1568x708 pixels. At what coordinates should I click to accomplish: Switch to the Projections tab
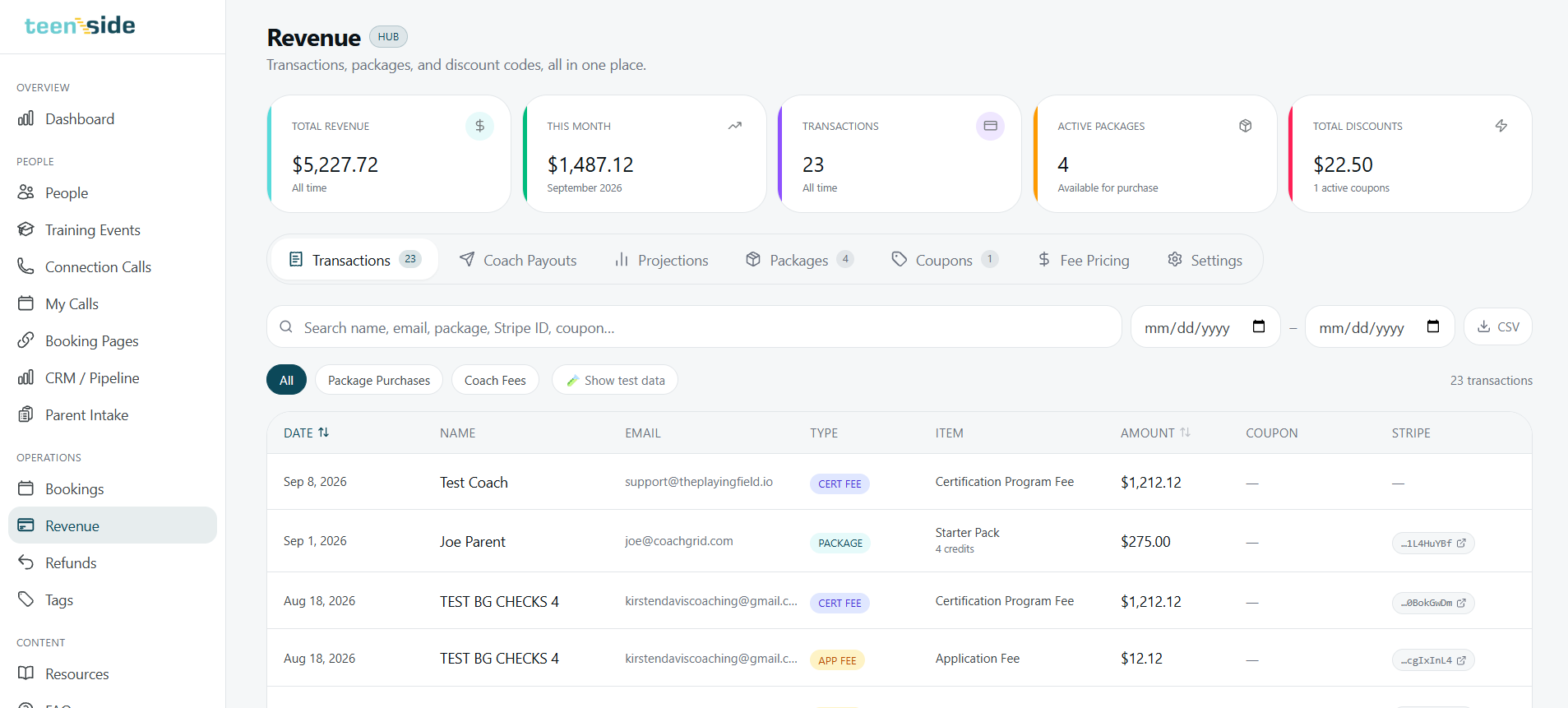pyautogui.click(x=661, y=260)
